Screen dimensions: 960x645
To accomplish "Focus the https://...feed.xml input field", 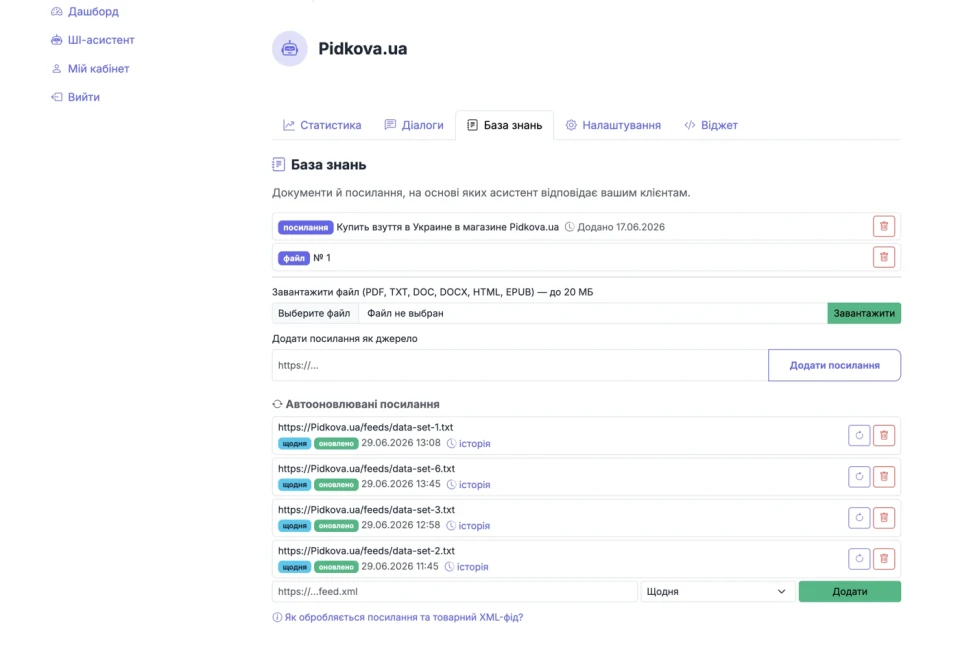I will point(455,592).
